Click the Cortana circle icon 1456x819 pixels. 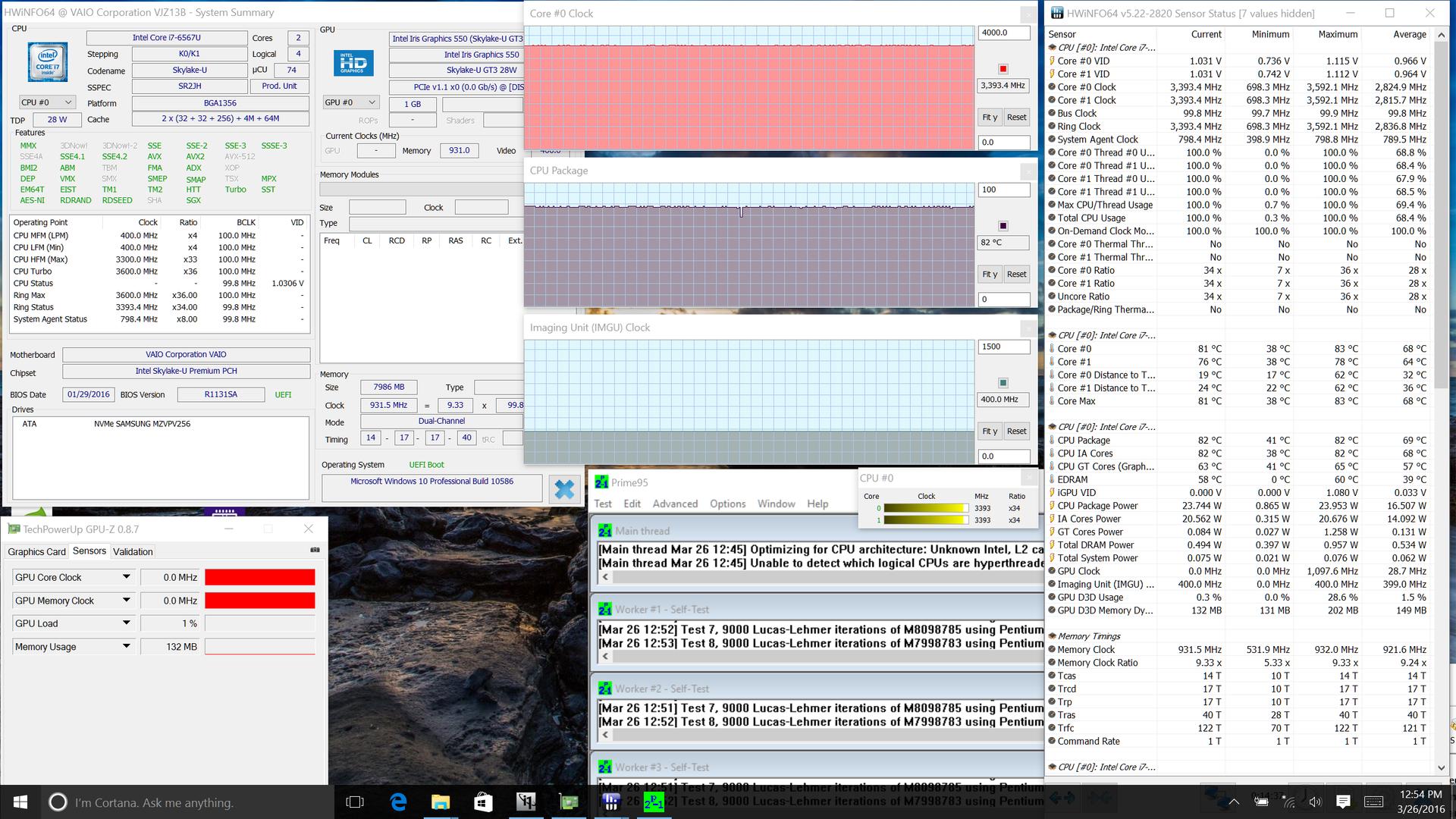pyautogui.click(x=58, y=802)
